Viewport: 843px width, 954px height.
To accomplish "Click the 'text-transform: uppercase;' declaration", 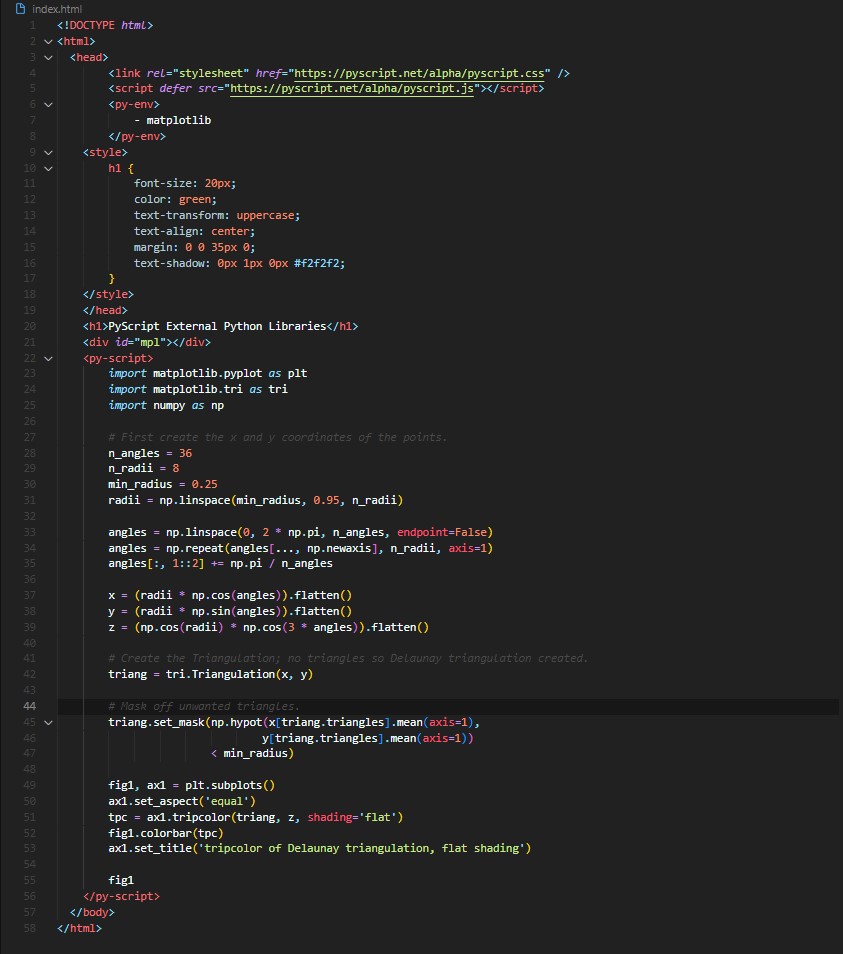I will click(217, 215).
